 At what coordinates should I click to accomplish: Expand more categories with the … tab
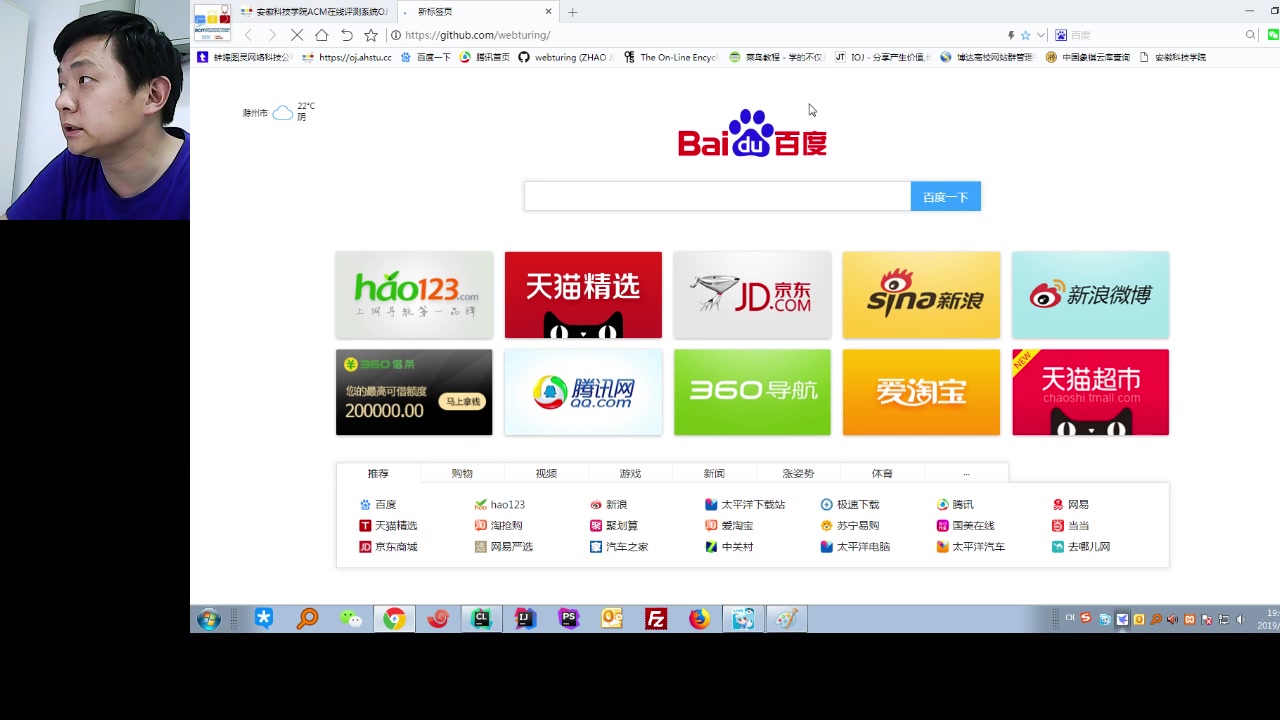coord(966,473)
